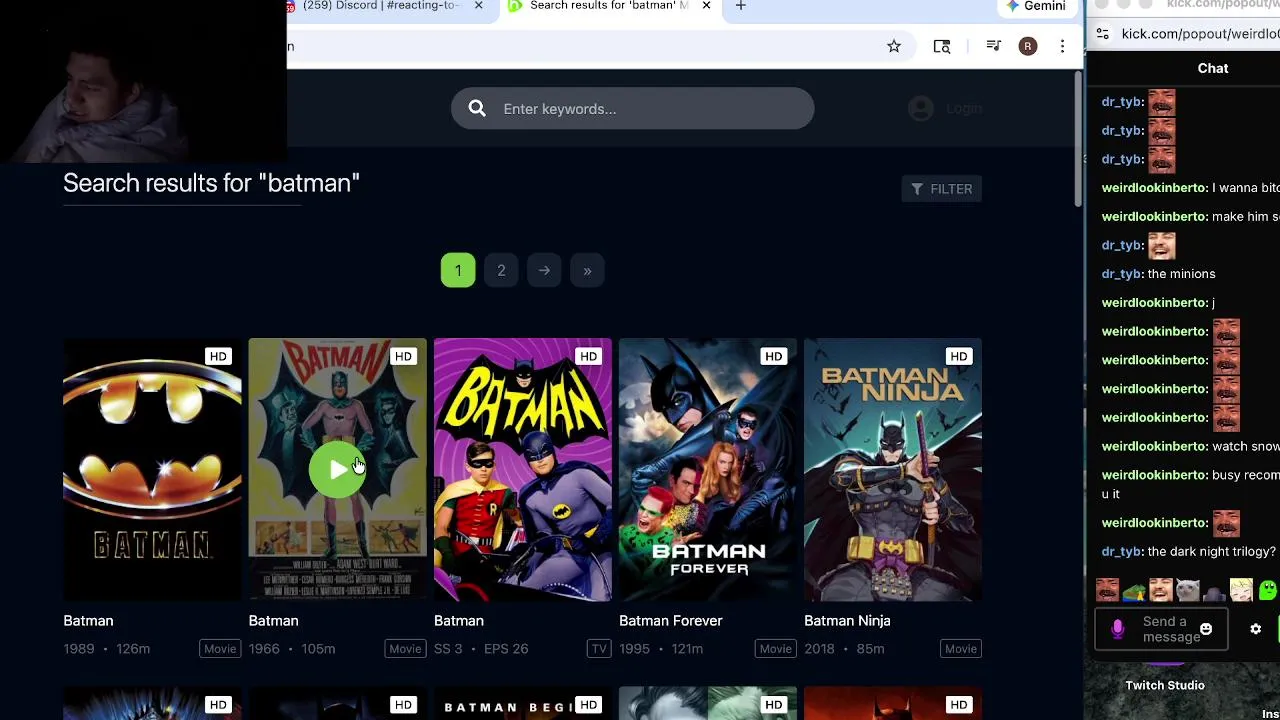Open the emoji picker in chat
Image resolution: width=1280 pixels, height=720 pixels.
pyautogui.click(x=1206, y=629)
